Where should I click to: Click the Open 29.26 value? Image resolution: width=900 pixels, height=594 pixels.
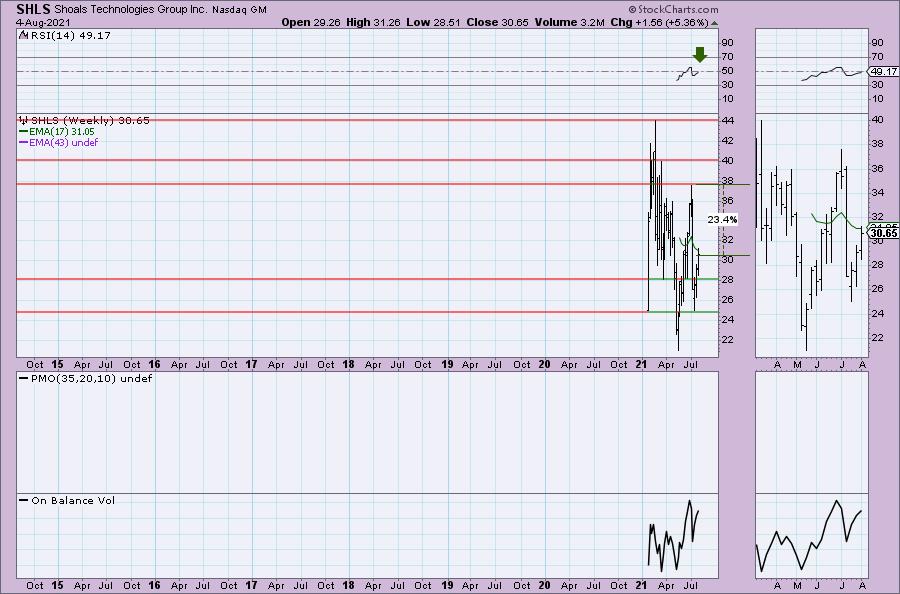[311, 22]
